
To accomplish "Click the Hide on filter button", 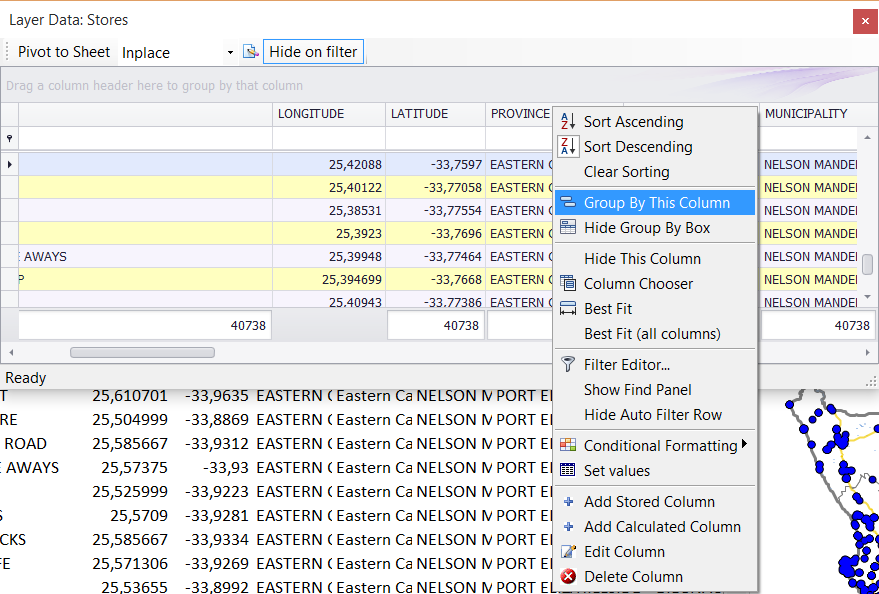I will coord(313,51).
